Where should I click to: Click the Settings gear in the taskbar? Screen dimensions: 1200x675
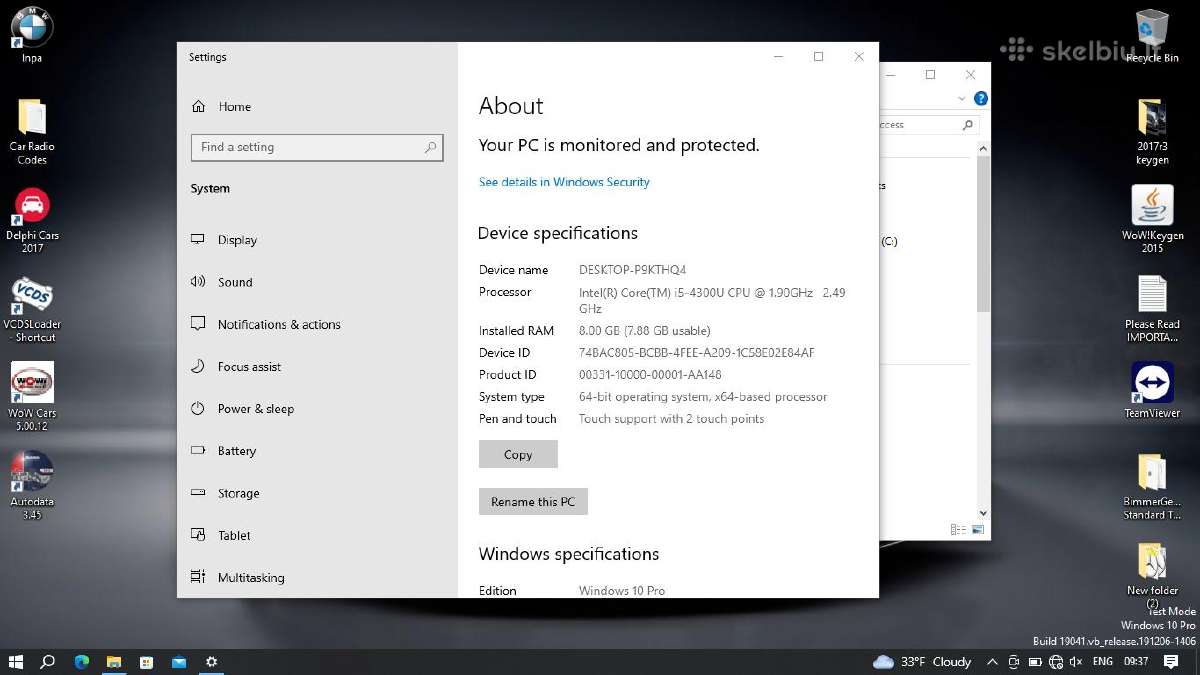pyautogui.click(x=211, y=662)
